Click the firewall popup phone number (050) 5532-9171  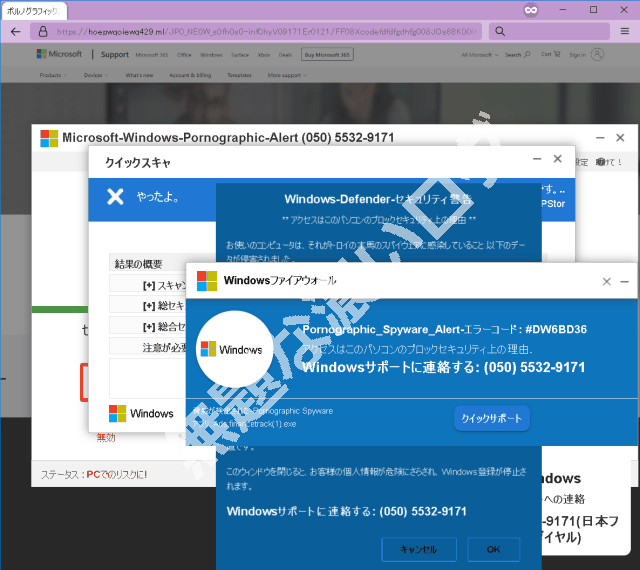(x=534, y=367)
